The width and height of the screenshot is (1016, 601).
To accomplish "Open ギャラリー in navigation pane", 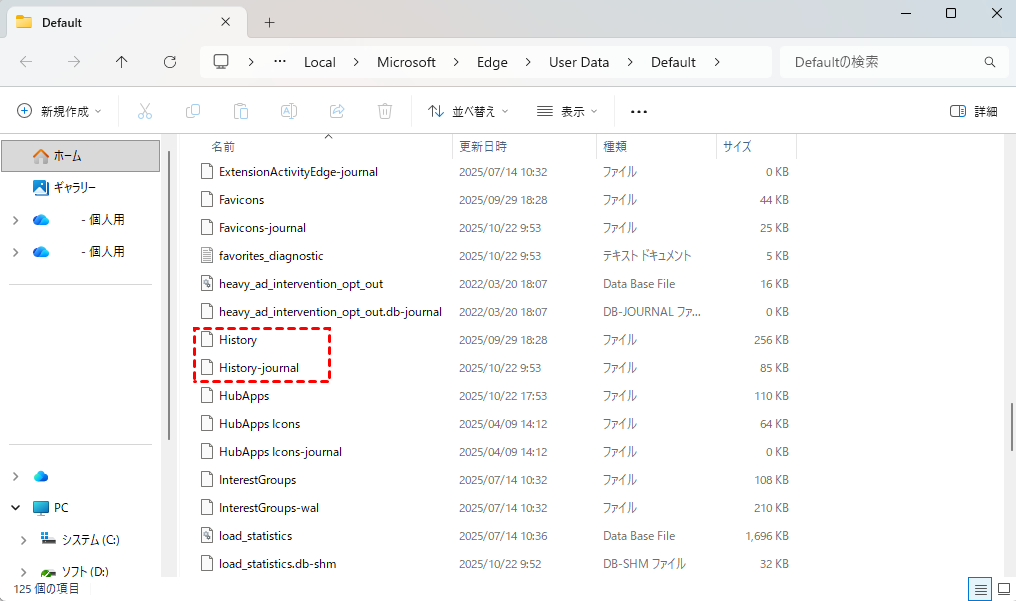I will click(x=74, y=188).
